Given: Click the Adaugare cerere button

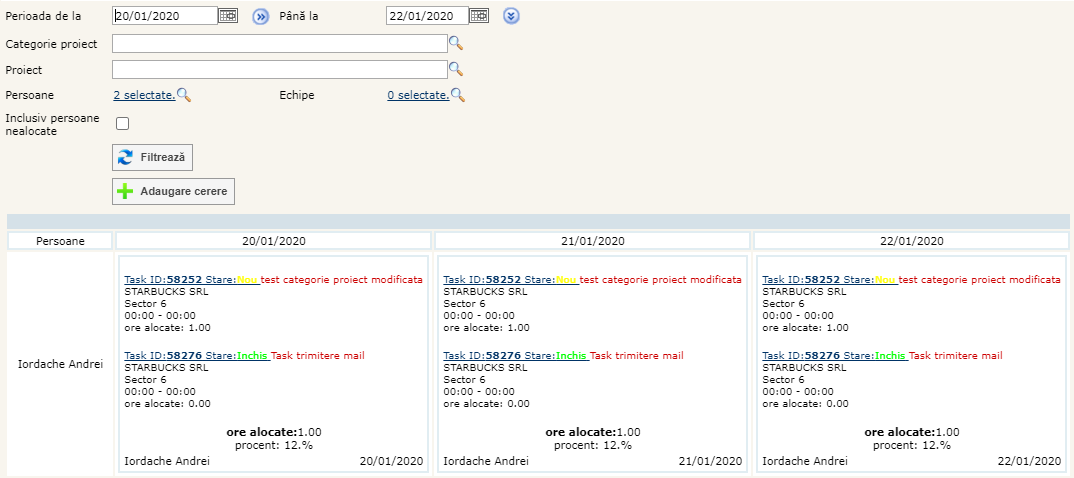Looking at the screenshot, I should (174, 191).
